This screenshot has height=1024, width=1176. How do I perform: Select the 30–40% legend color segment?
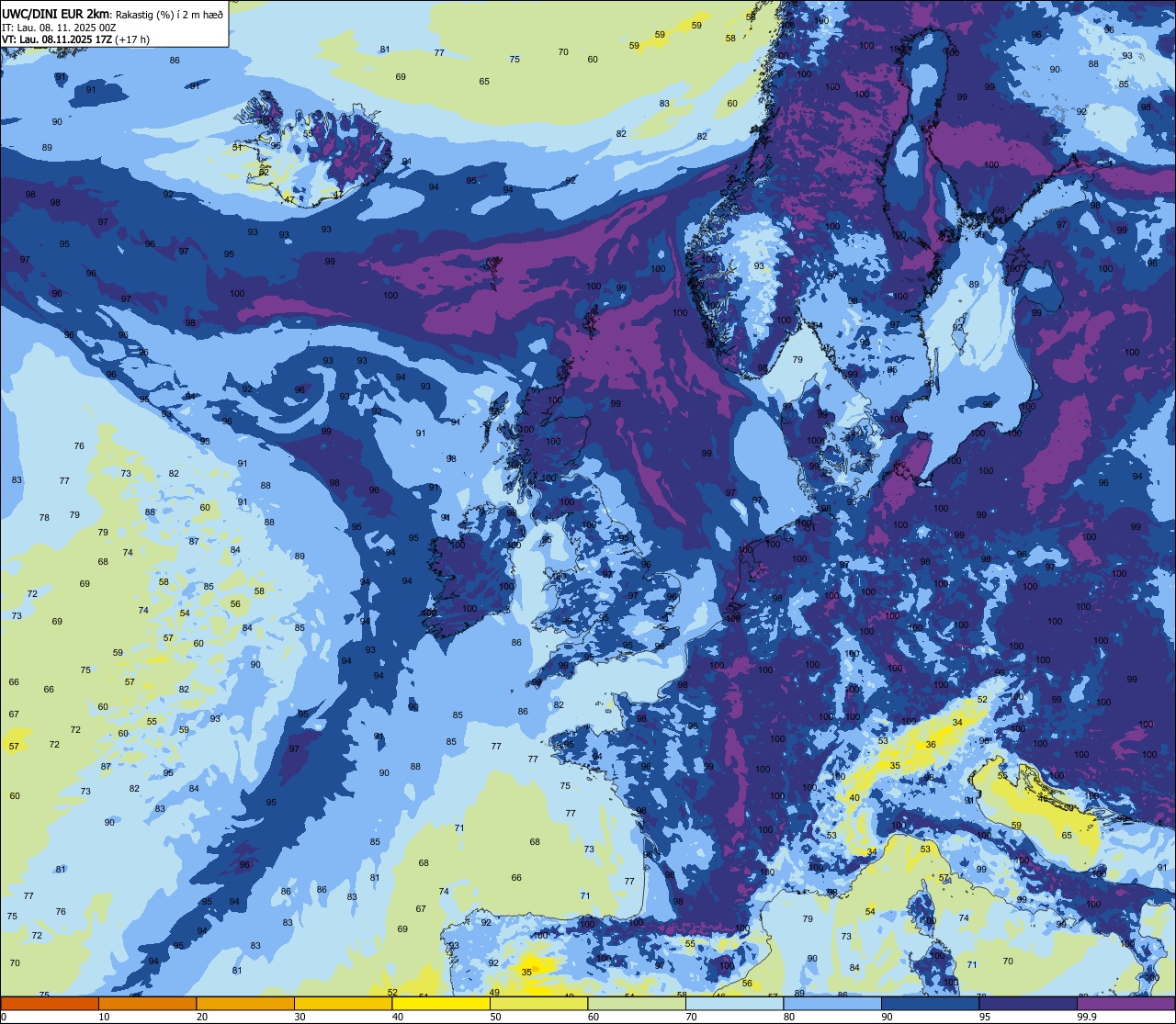343,1003
